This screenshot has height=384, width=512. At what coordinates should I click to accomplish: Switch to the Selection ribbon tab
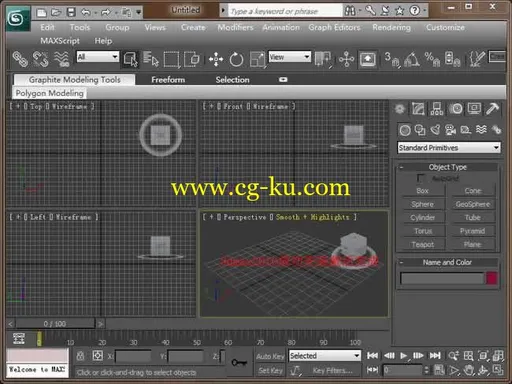click(232, 80)
